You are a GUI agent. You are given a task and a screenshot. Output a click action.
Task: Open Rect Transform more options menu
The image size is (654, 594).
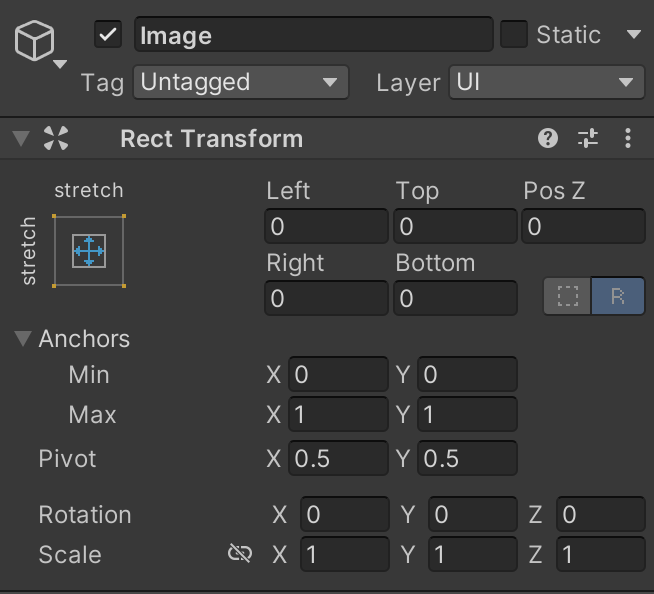pos(628,139)
